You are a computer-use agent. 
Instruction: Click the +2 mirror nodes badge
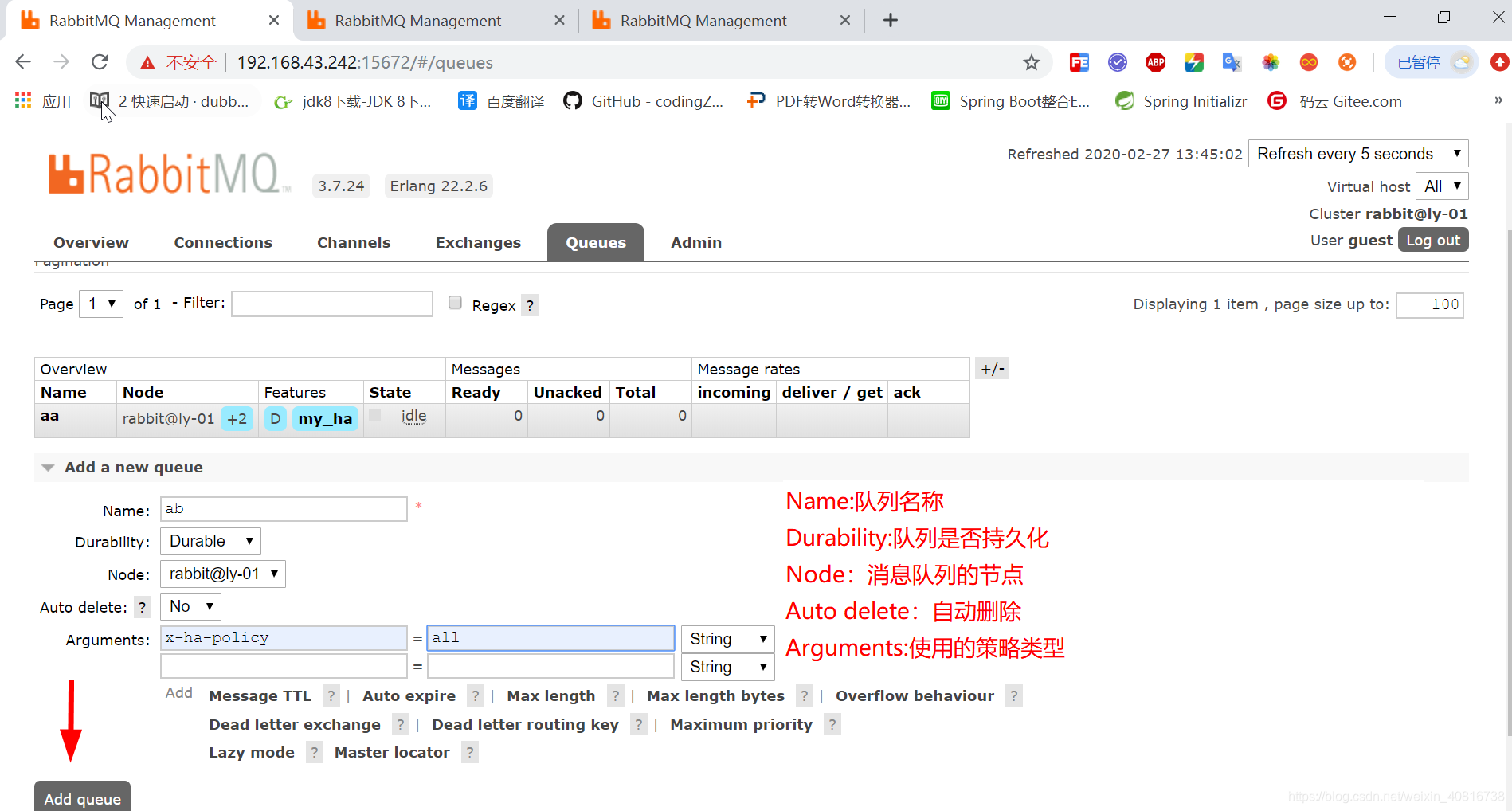[x=237, y=418]
